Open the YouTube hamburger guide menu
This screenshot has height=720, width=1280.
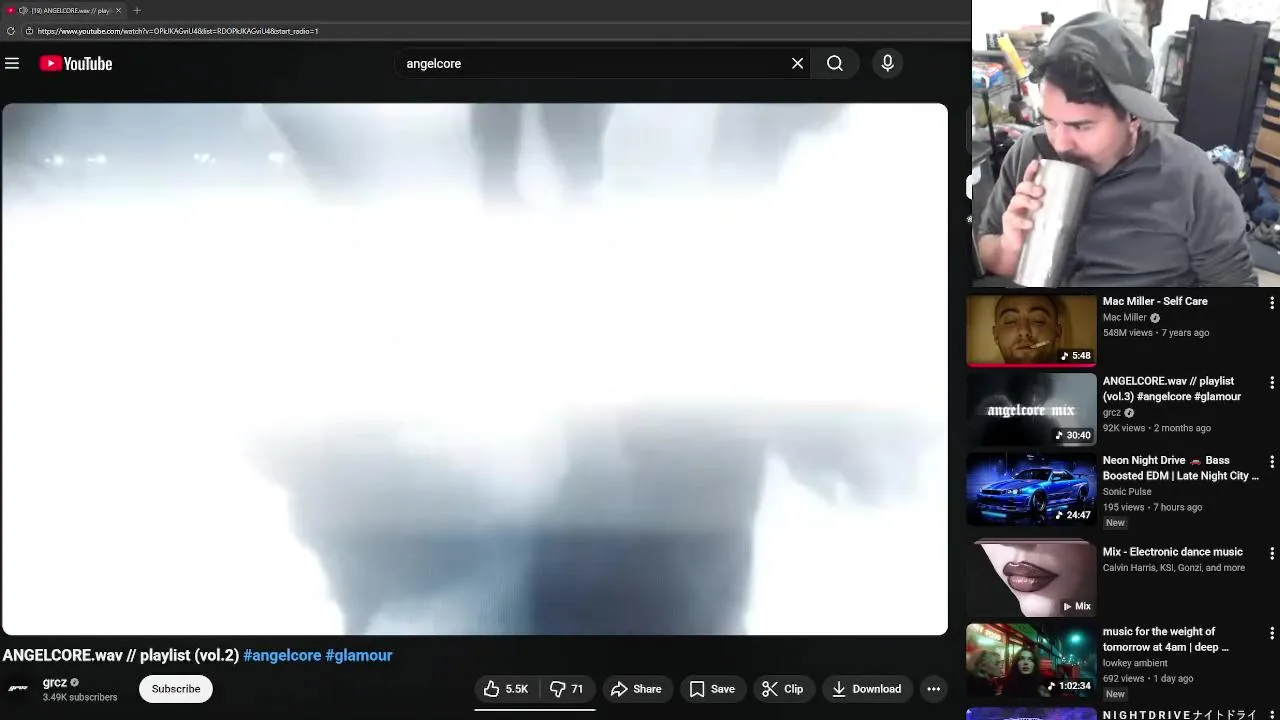12,63
